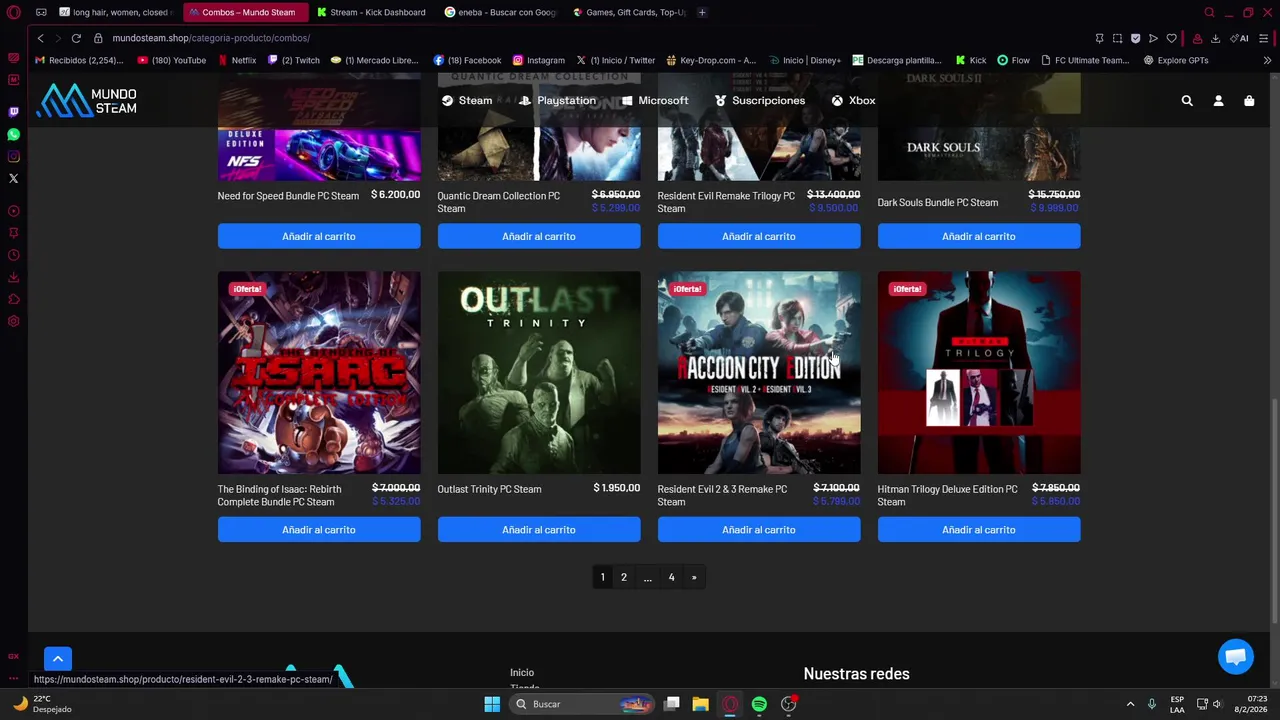Open Outlast Trinity PC Steam title link
1280x720 pixels.
point(489,489)
